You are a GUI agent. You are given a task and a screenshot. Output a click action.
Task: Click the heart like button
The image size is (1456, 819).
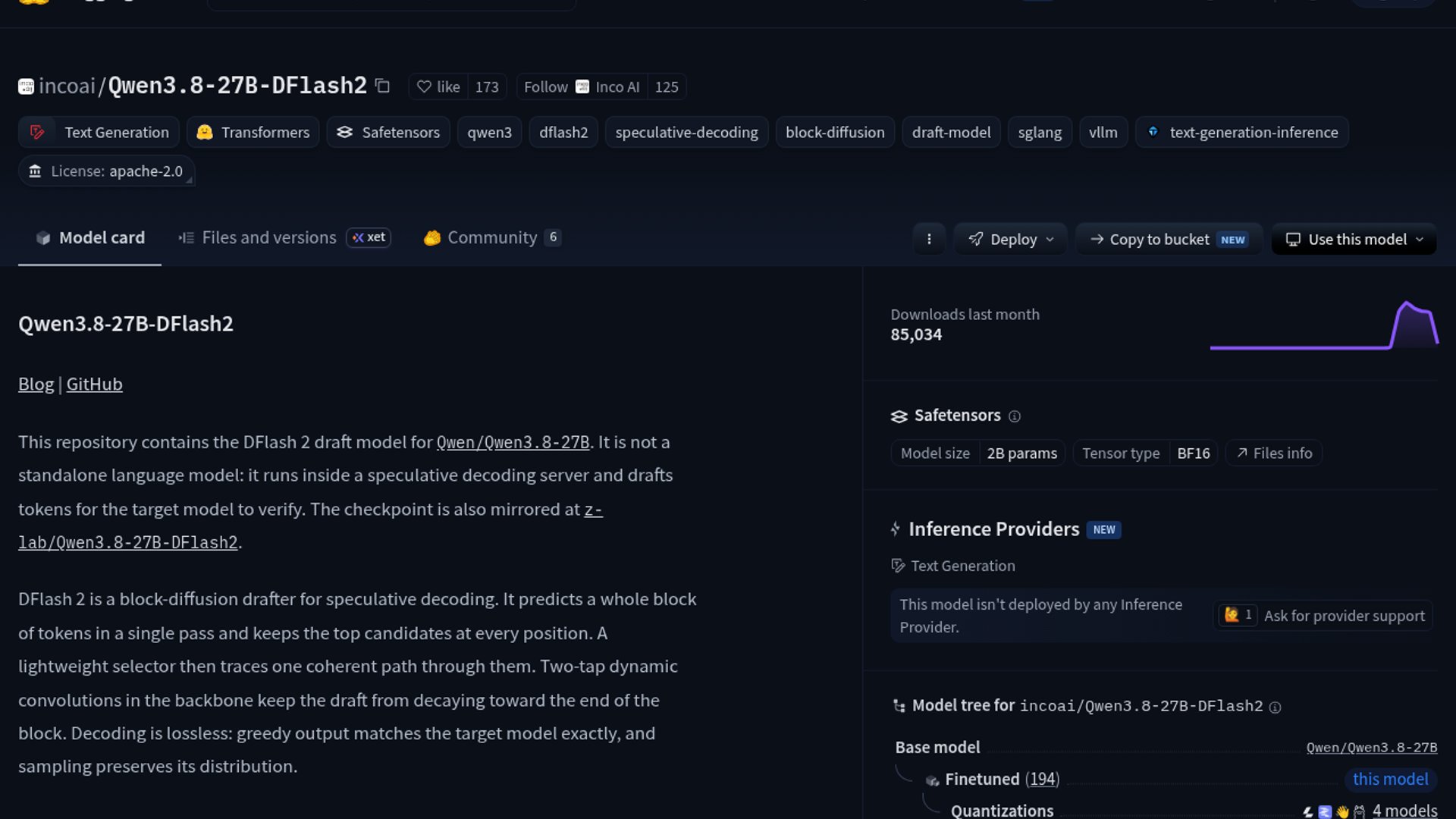pyautogui.click(x=438, y=86)
